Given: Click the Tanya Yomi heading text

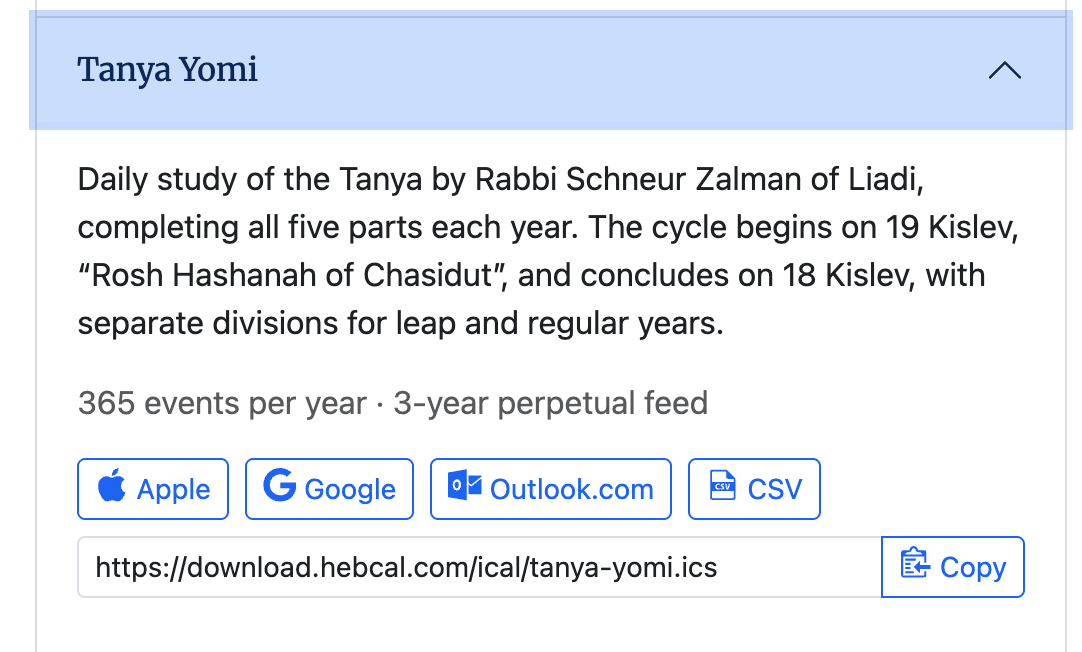Looking at the screenshot, I should coord(168,70).
